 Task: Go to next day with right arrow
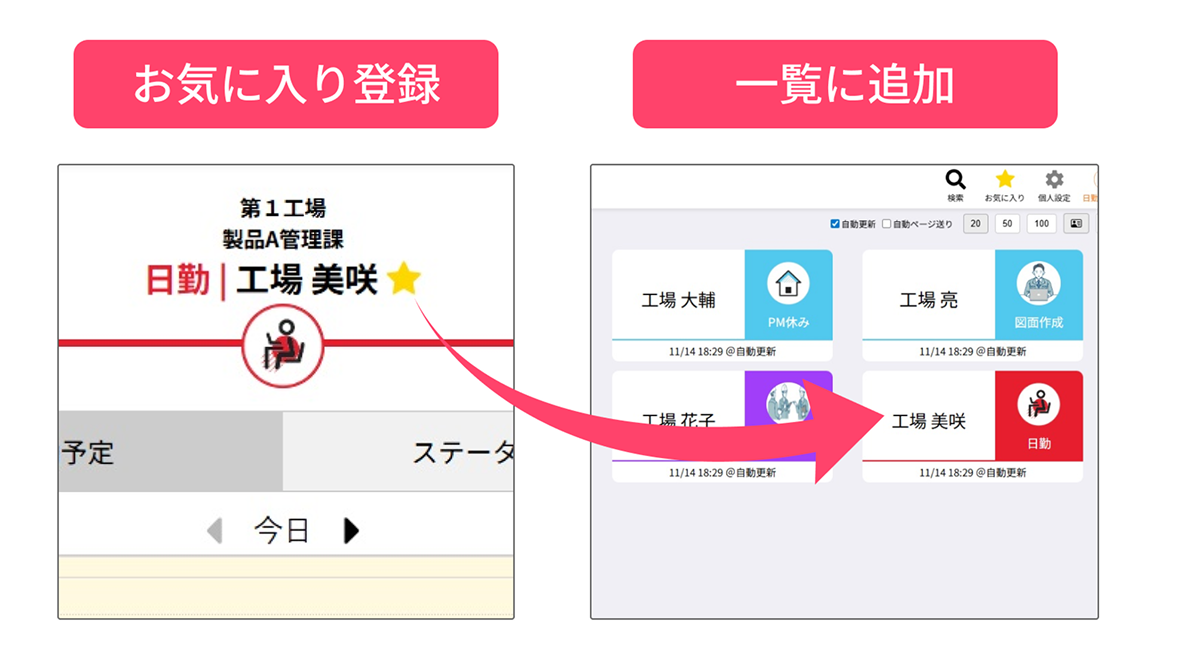click(x=351, y=531)
